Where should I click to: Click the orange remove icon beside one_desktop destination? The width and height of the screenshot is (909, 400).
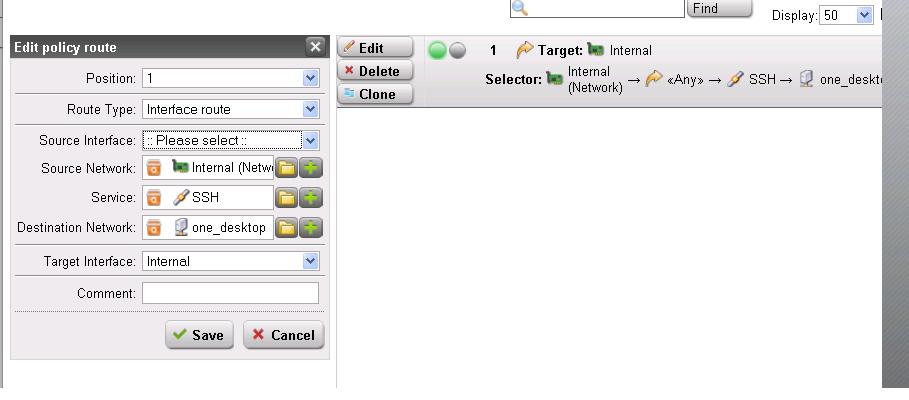154,227
